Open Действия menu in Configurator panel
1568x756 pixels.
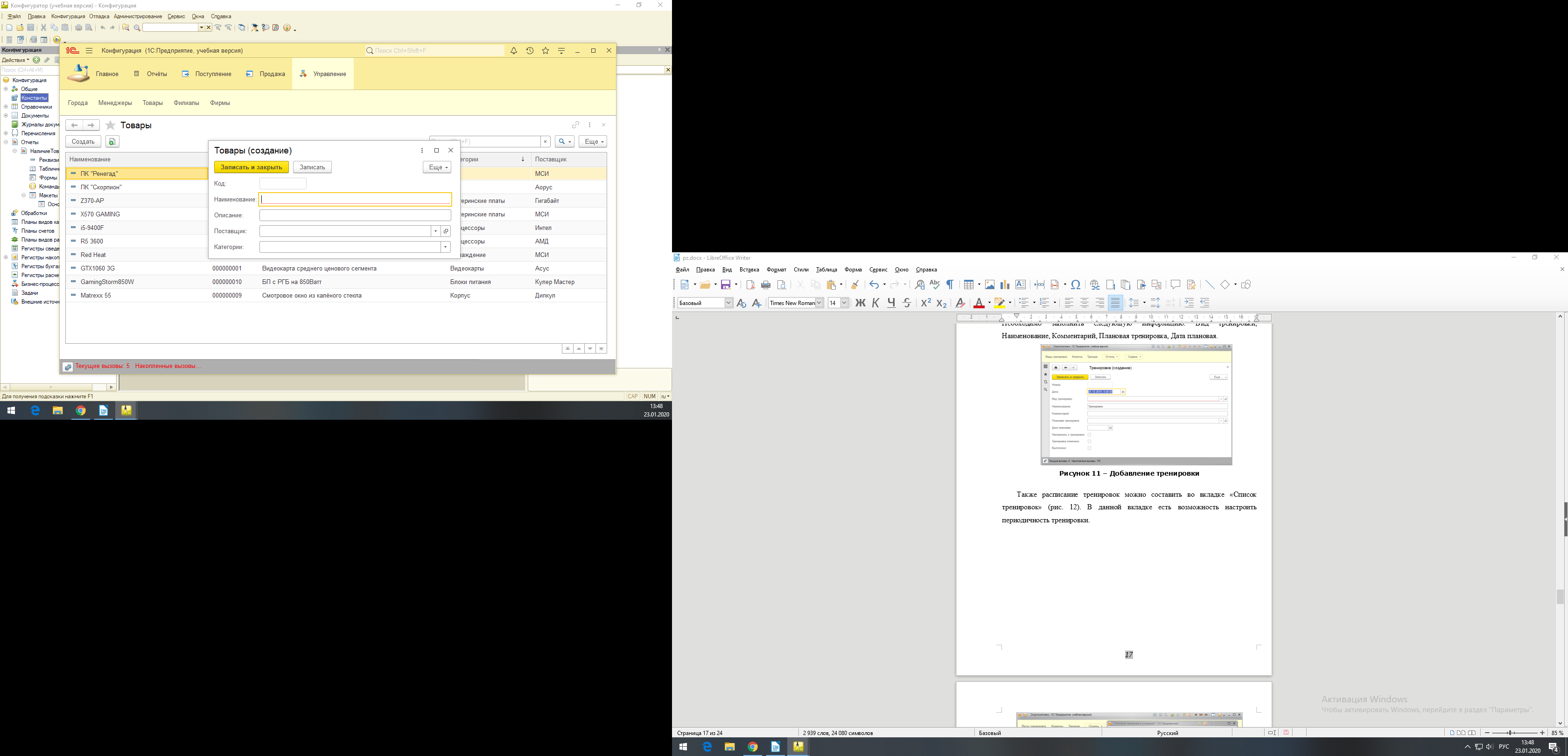point(15,60)
